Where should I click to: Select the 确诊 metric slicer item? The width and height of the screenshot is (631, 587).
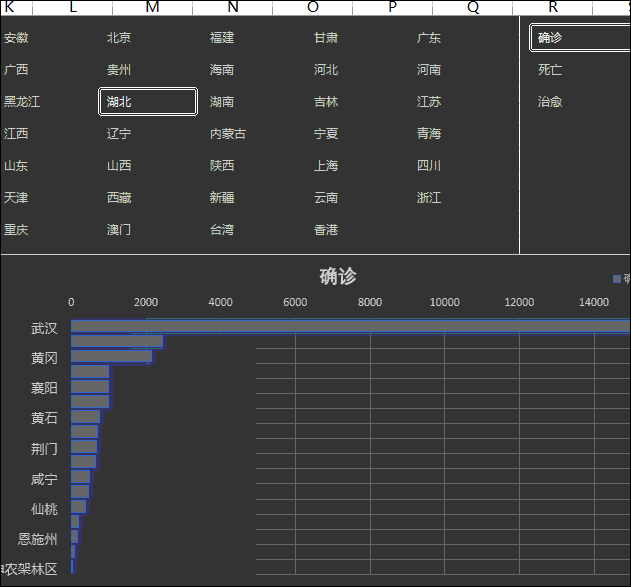(x=580, y=38)
